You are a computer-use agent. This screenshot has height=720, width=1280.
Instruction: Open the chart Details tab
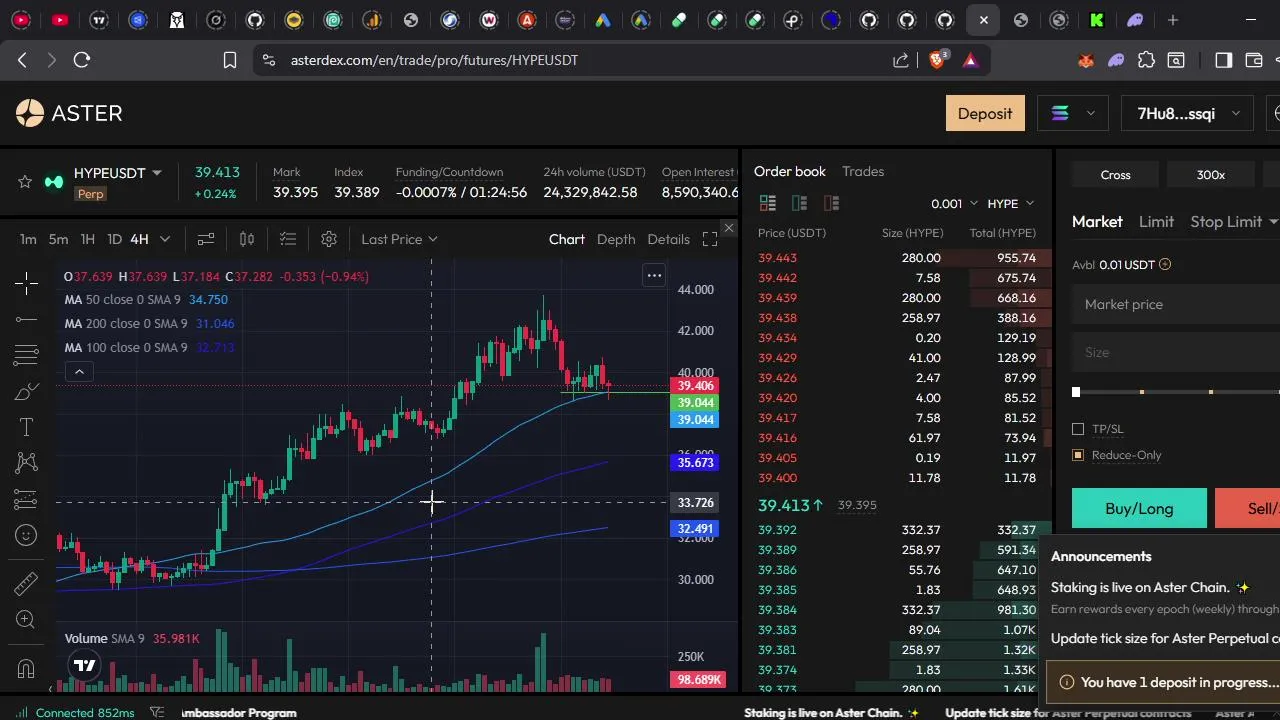(x=668, y=239)
